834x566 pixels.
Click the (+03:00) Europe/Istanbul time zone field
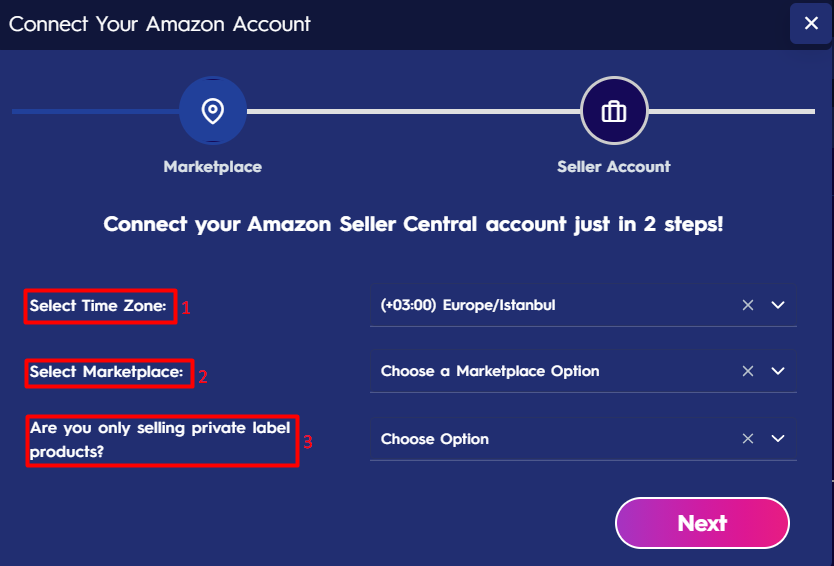(583, 305)
